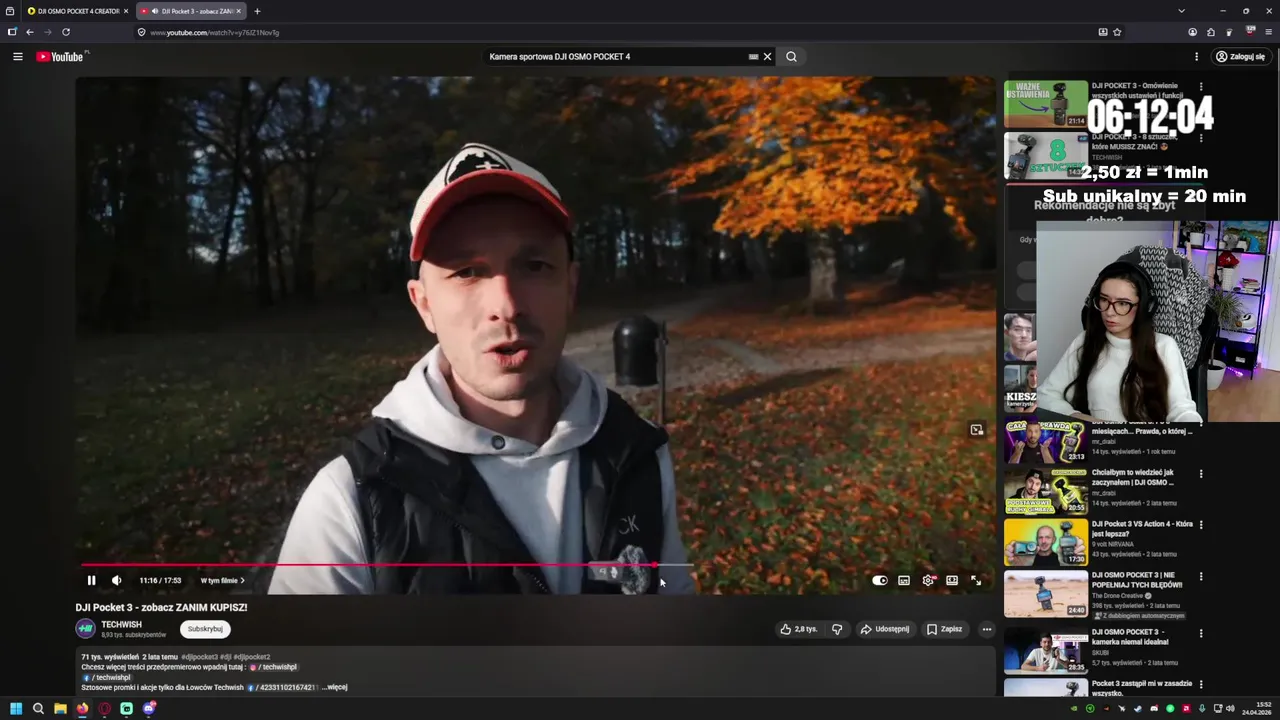The width and height of the screenshot is (1280, 720).
Task: Open the browser tab list dropdown arrow
Action: click(x=1181, y=11)
